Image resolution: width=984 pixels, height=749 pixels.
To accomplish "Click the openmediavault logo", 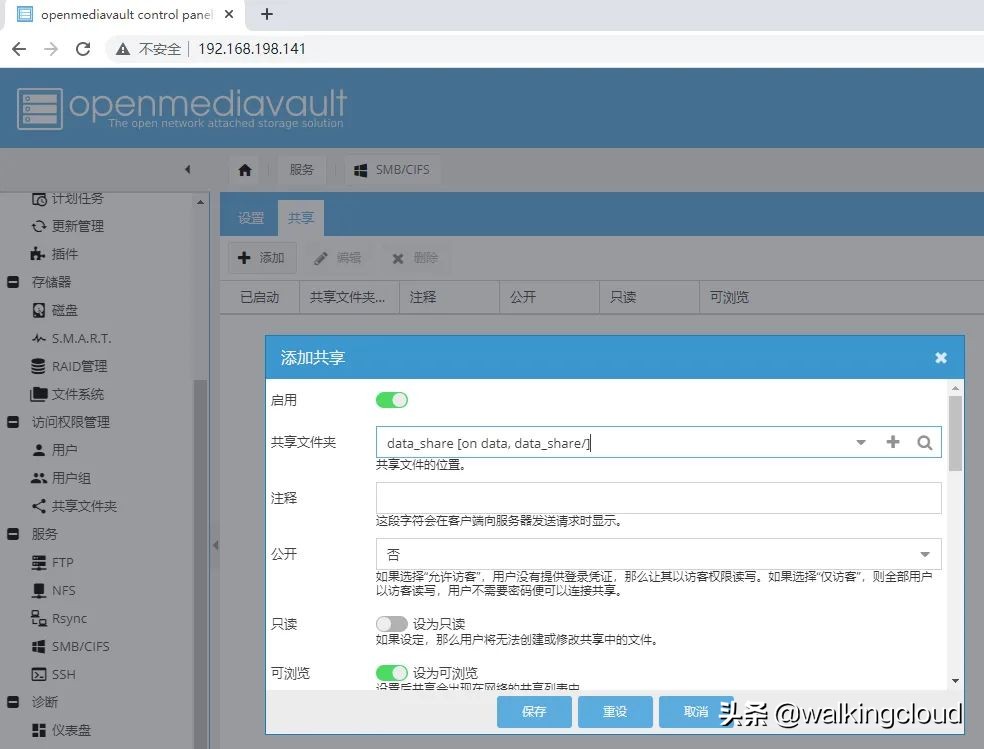I will (182, 108).
